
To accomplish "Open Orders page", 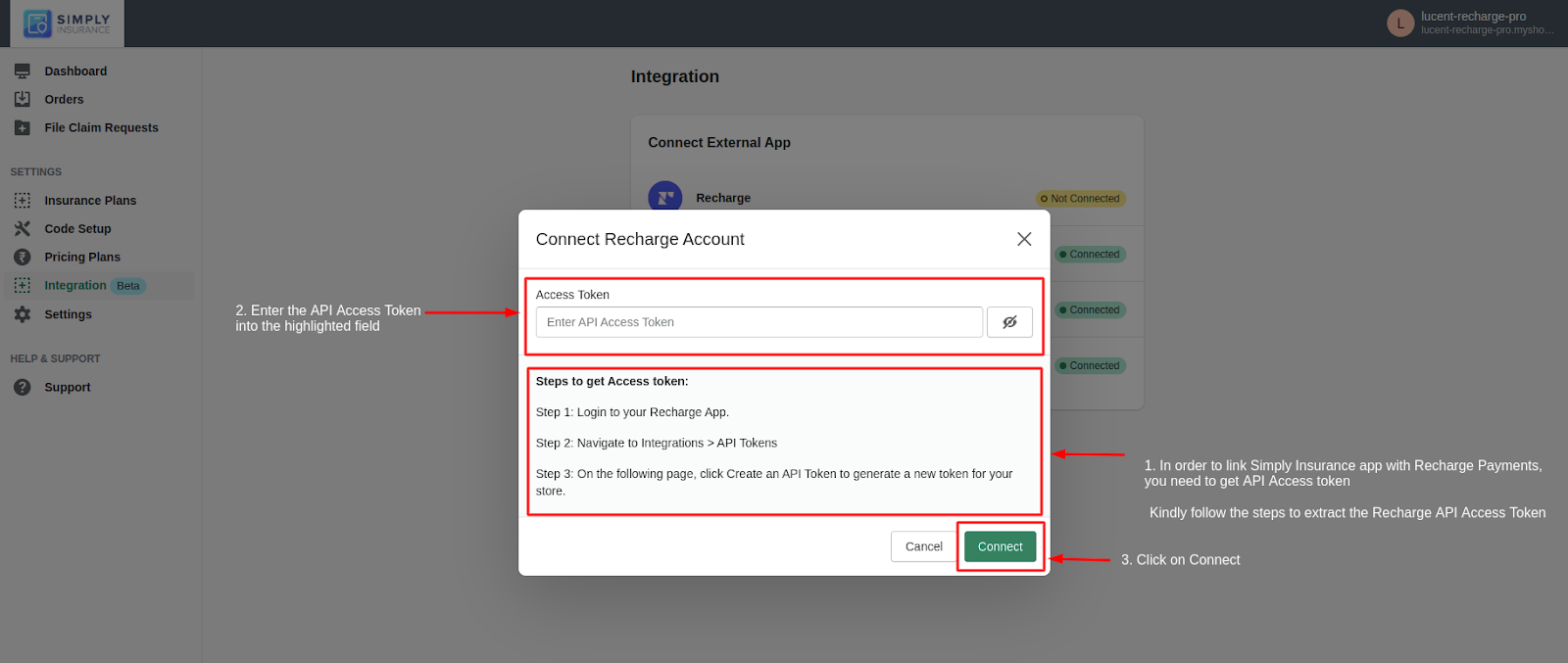I will click(x=64, y=100).
